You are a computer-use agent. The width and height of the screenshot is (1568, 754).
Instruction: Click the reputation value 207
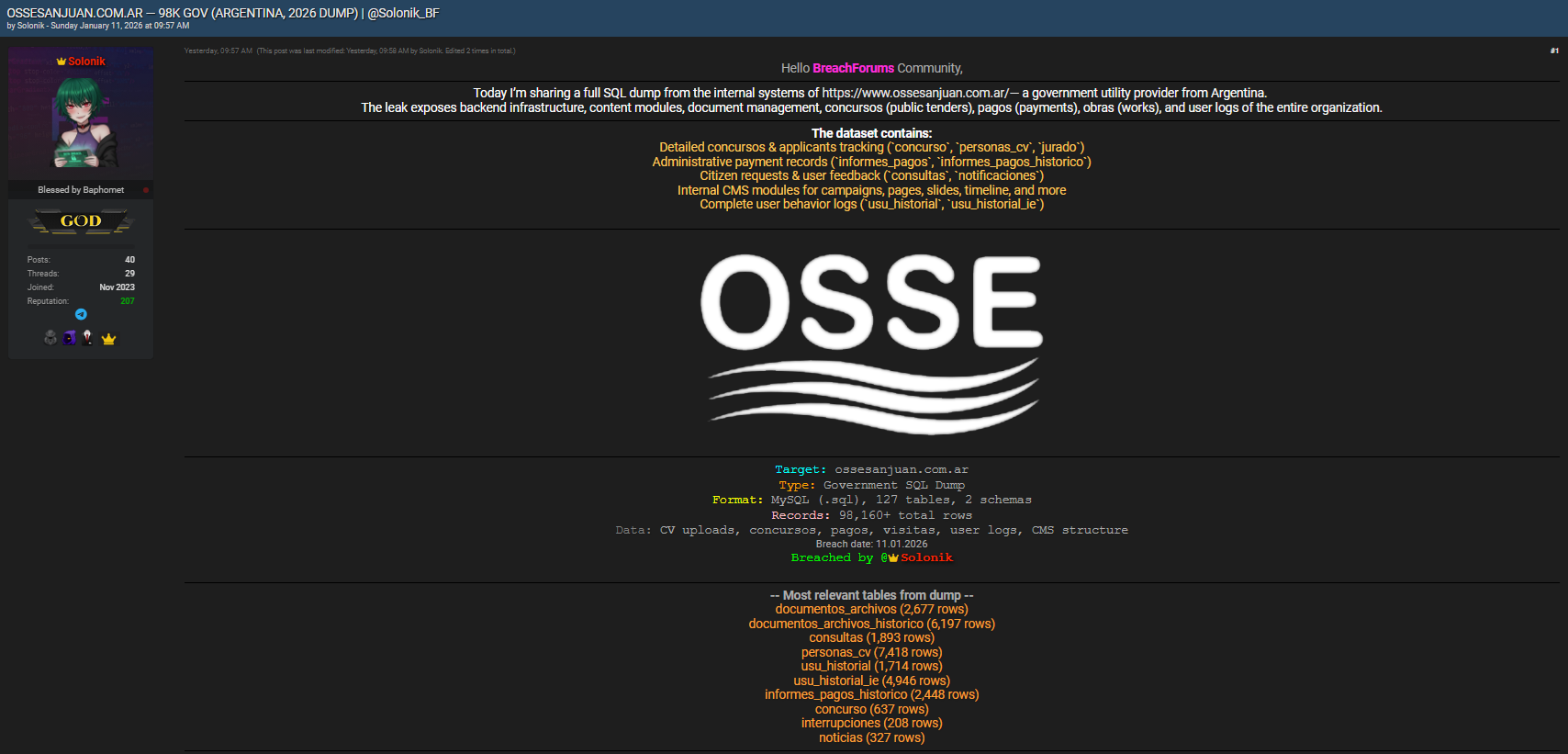pyautogui.click(x=128, y=301)
